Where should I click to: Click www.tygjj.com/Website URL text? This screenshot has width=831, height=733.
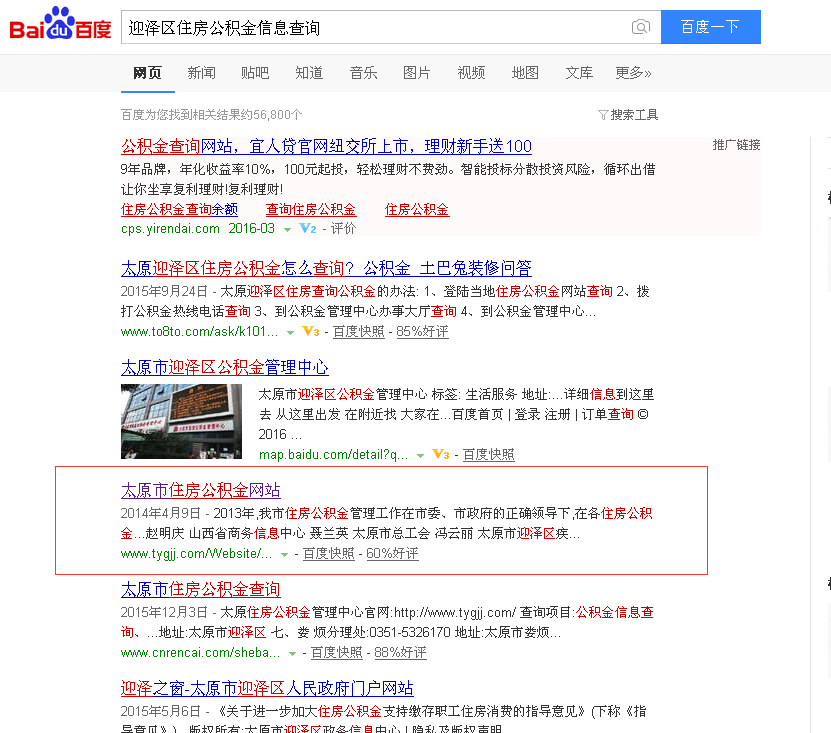point(196,553)
